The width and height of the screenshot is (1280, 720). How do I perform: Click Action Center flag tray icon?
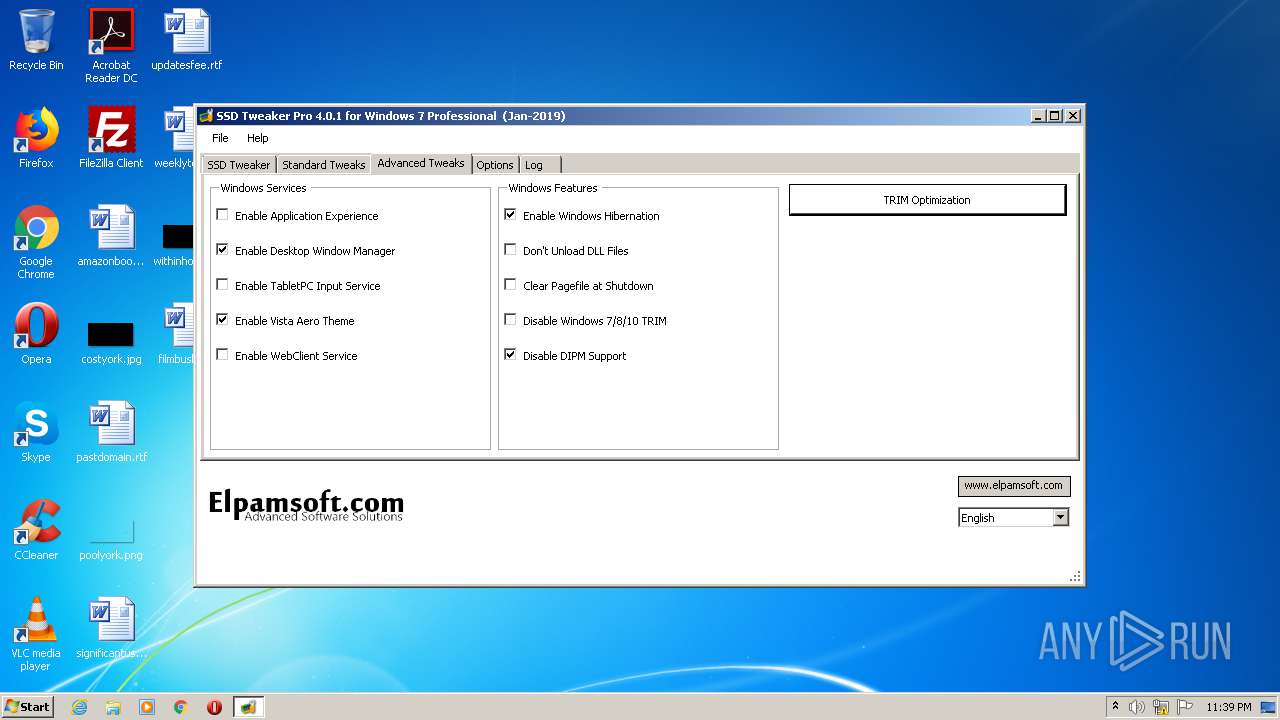[x=1185, y=707]
